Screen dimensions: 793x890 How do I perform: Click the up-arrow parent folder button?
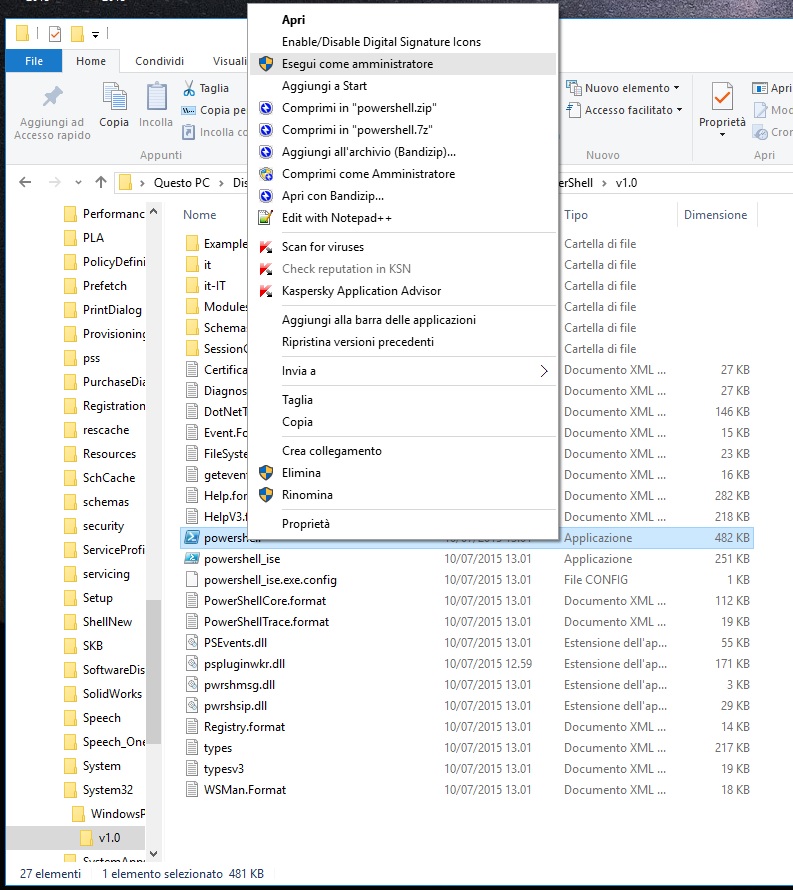tap(101, 183)
